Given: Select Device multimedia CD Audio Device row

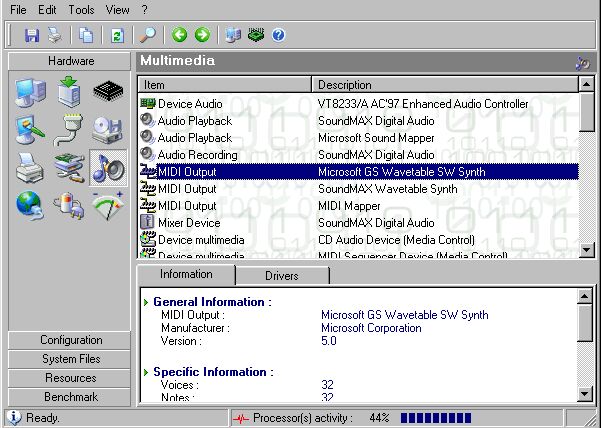Looking at the screenshot, I should pyautogui.click(x=358, y=240).
